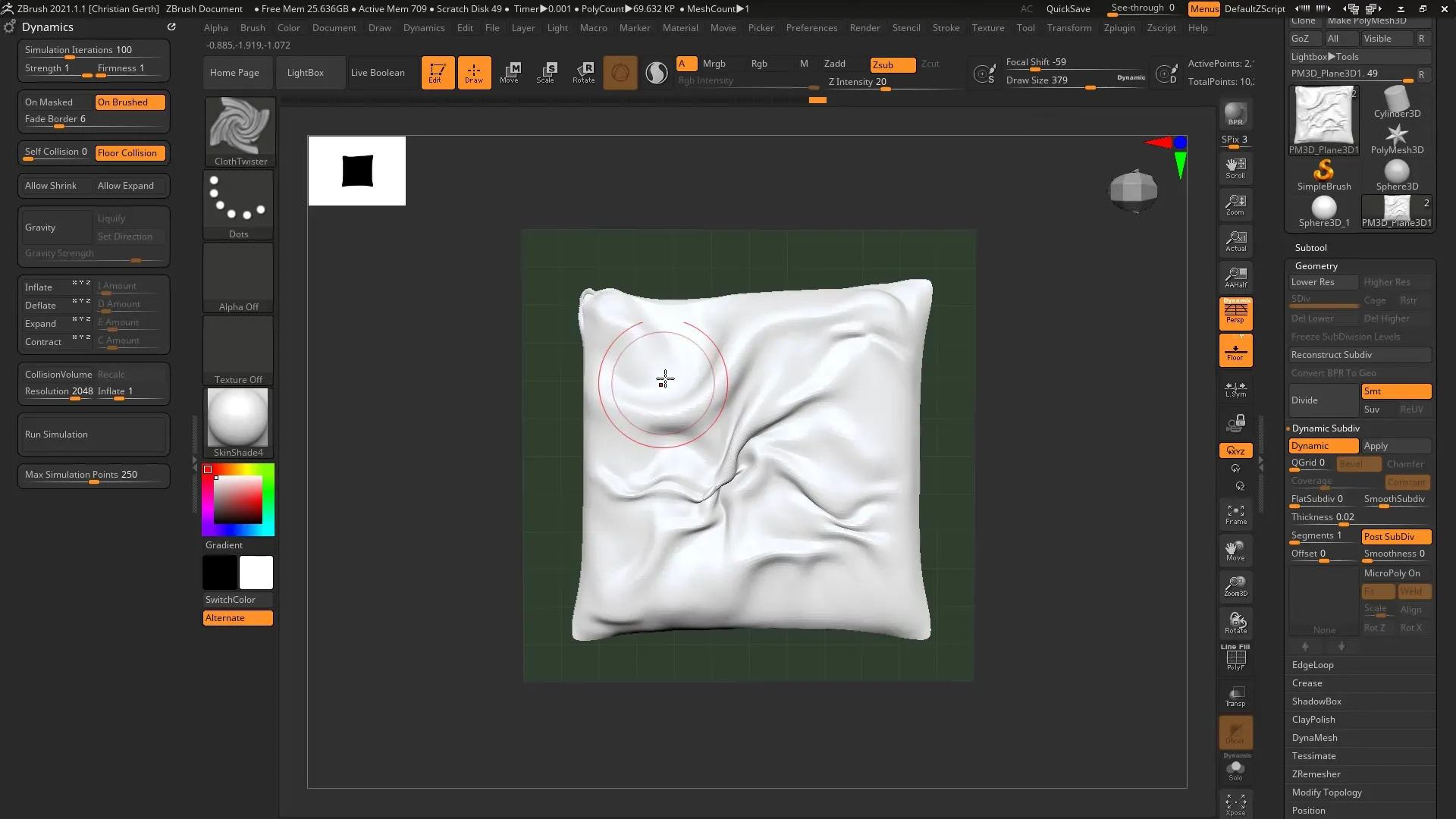Image resolution: width=1456 pixels, height=819 pixels.
Task: Select the Sphere3D tool
Action: click(1397, 175)
